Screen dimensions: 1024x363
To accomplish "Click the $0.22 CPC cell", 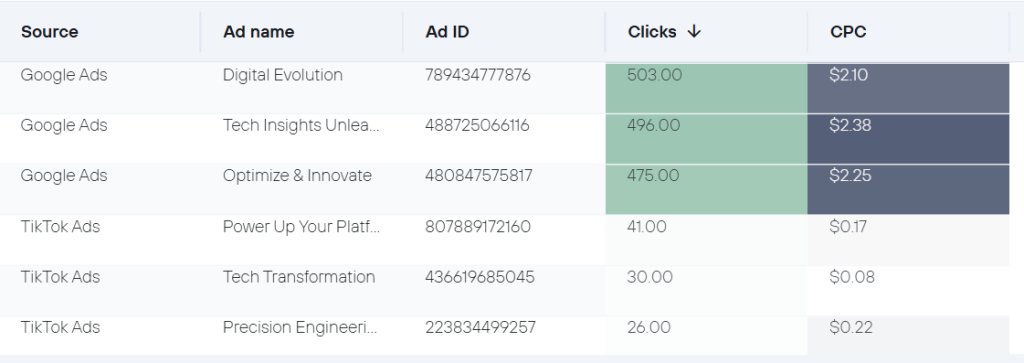I will point(908,336).
